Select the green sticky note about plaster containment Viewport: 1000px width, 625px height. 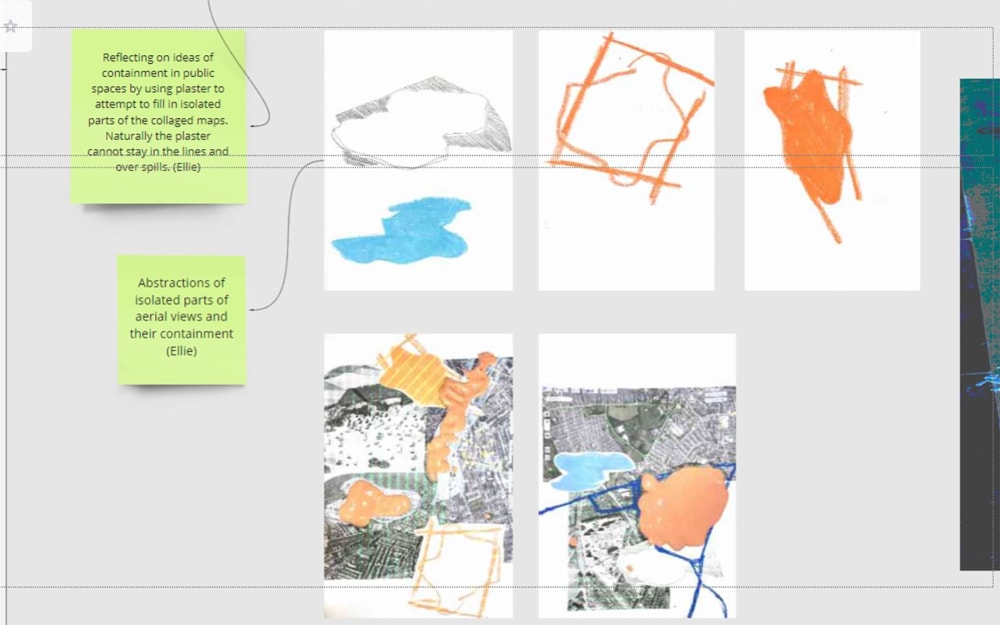click(159, 117)
